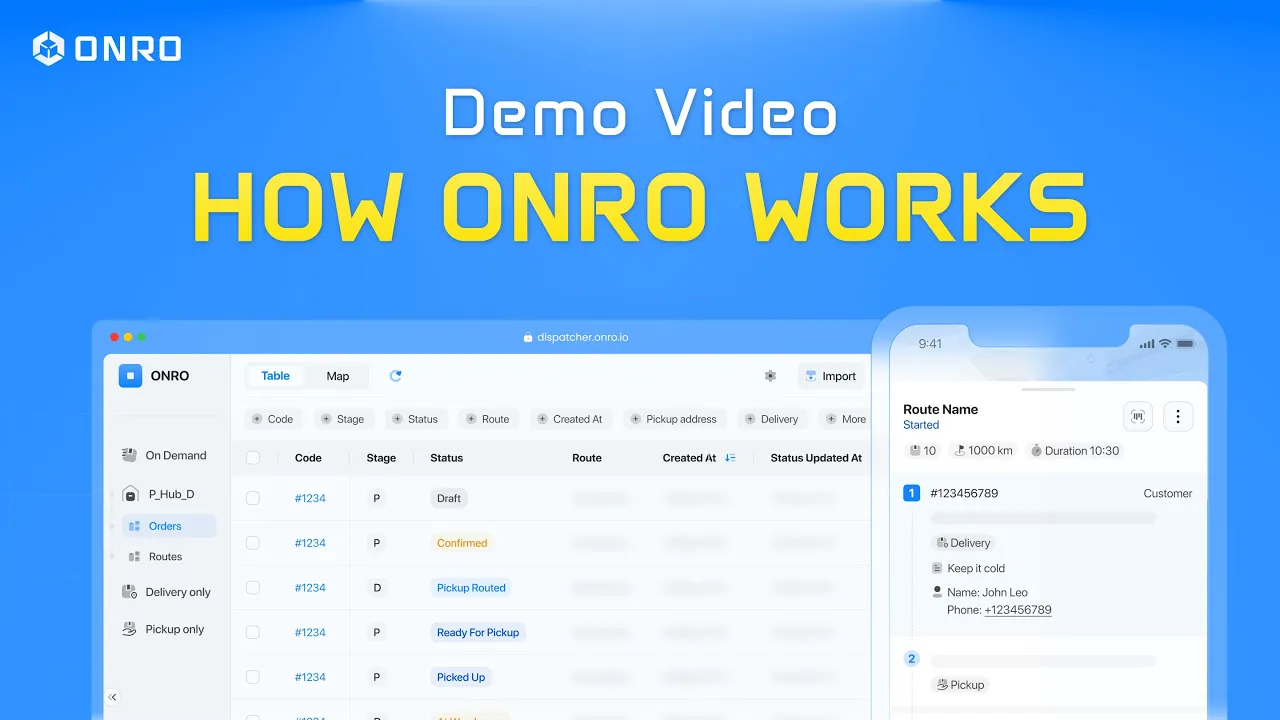
Task: Add the Stage filter chip
Action: [x=342, y=419]
